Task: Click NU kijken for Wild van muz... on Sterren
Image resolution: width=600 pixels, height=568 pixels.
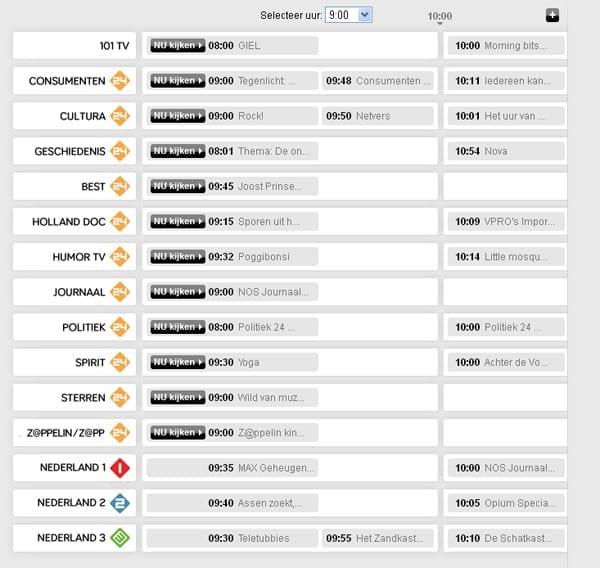Action: pyautogui.click(x=178, y=398)
